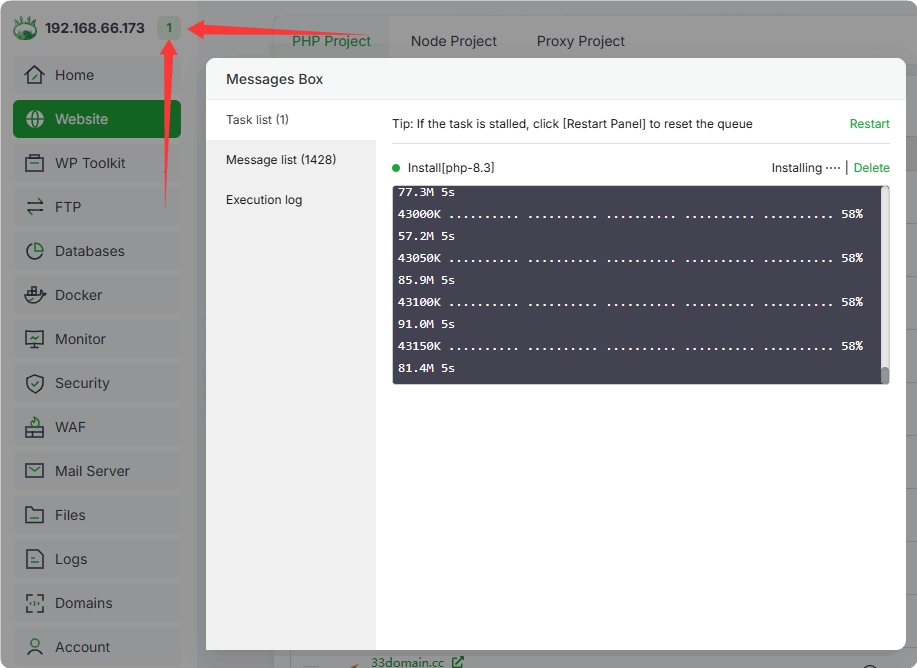Click the Domains icon
917x668 pixels.
[35, 603]
